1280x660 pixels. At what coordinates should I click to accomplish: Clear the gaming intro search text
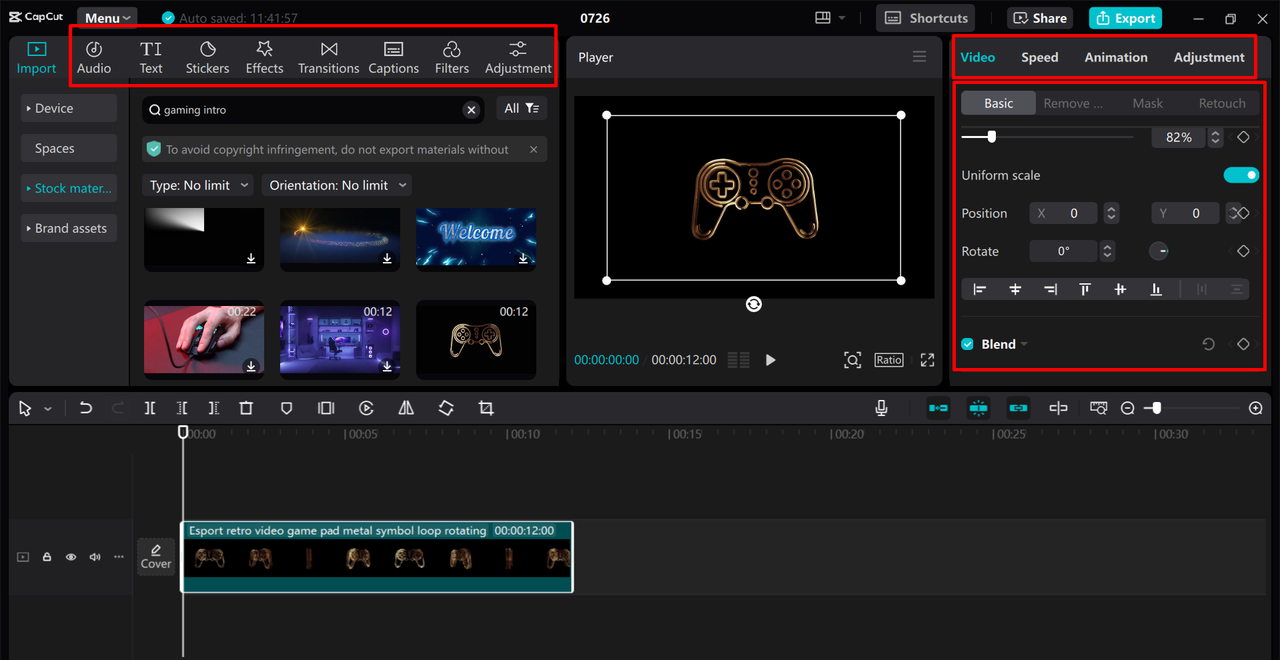471,110
